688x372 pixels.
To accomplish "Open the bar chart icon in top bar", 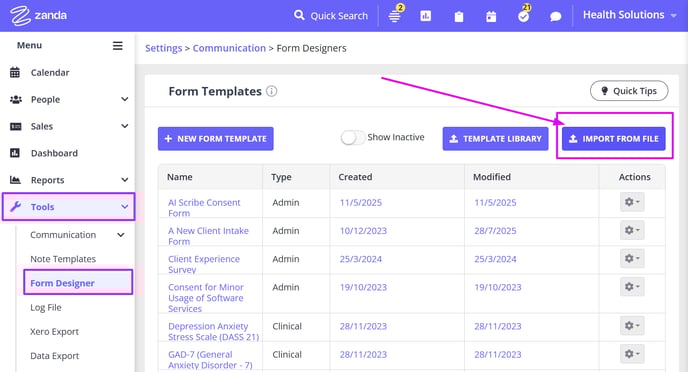I will pyautogui.click(x=426, y=16).
